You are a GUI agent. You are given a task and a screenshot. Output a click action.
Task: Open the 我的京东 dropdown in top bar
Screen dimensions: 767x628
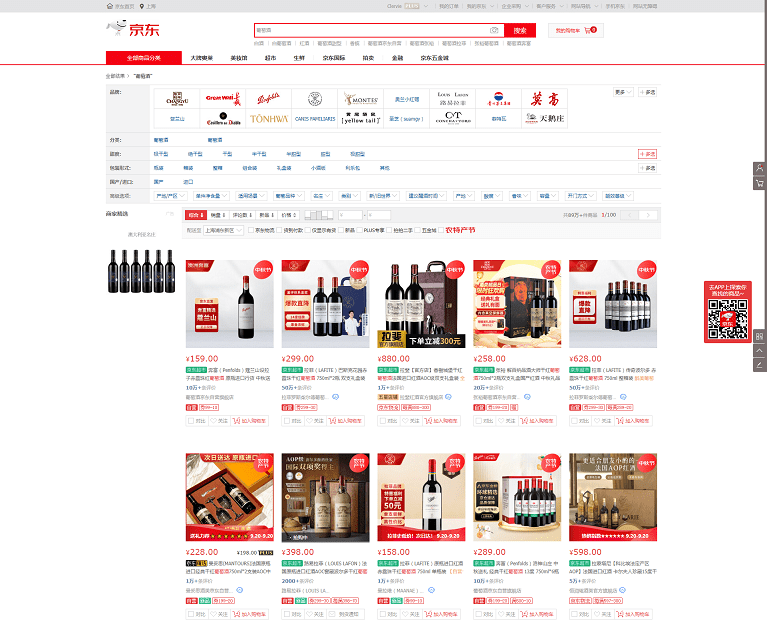[479, 6]
